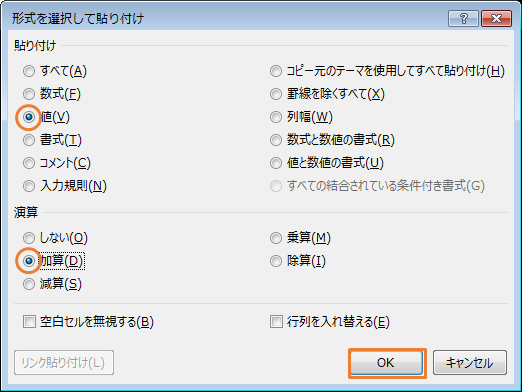This screenshot has width=522, height=392.
Task: Confirm with the OK button
Action: click(x=387, y=363)
